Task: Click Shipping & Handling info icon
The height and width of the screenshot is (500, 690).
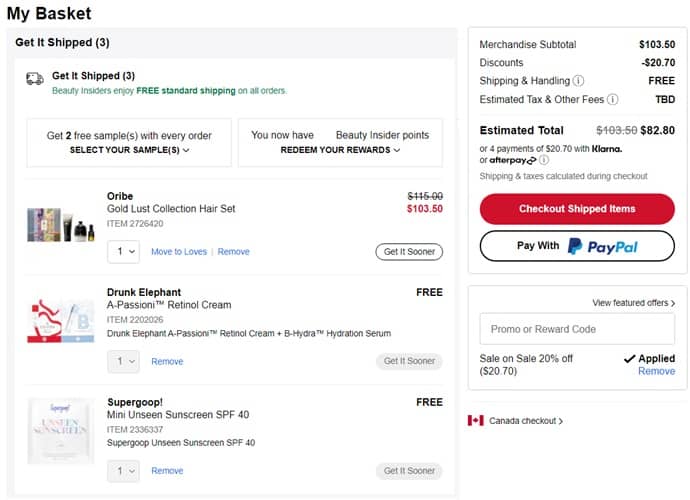Action: click(x=578, y=81)
